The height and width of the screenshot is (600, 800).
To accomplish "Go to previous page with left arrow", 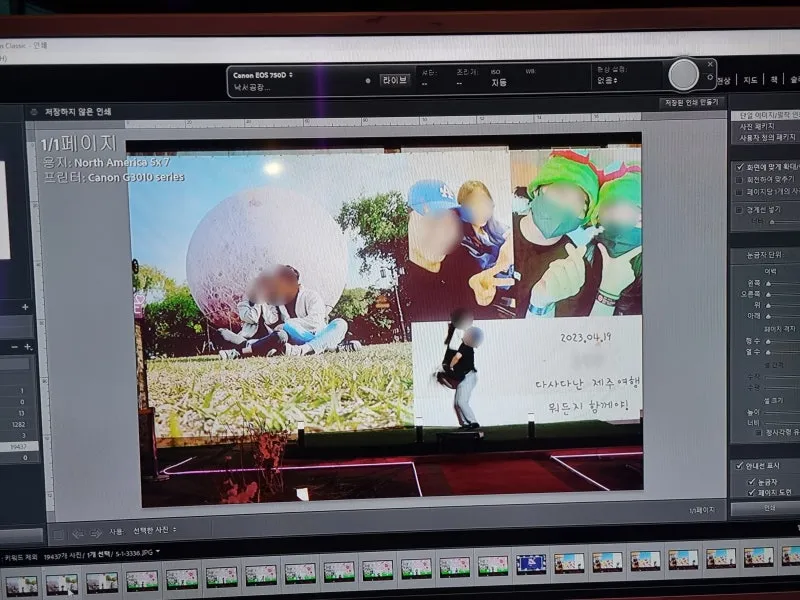I will coord(76,533).
